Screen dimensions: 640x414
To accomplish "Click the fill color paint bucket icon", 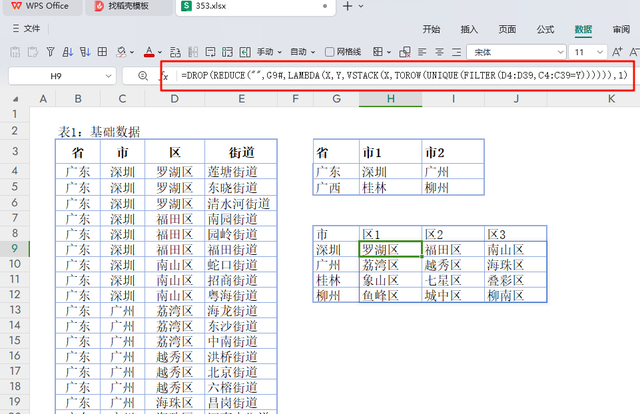I will click(121, 52).
